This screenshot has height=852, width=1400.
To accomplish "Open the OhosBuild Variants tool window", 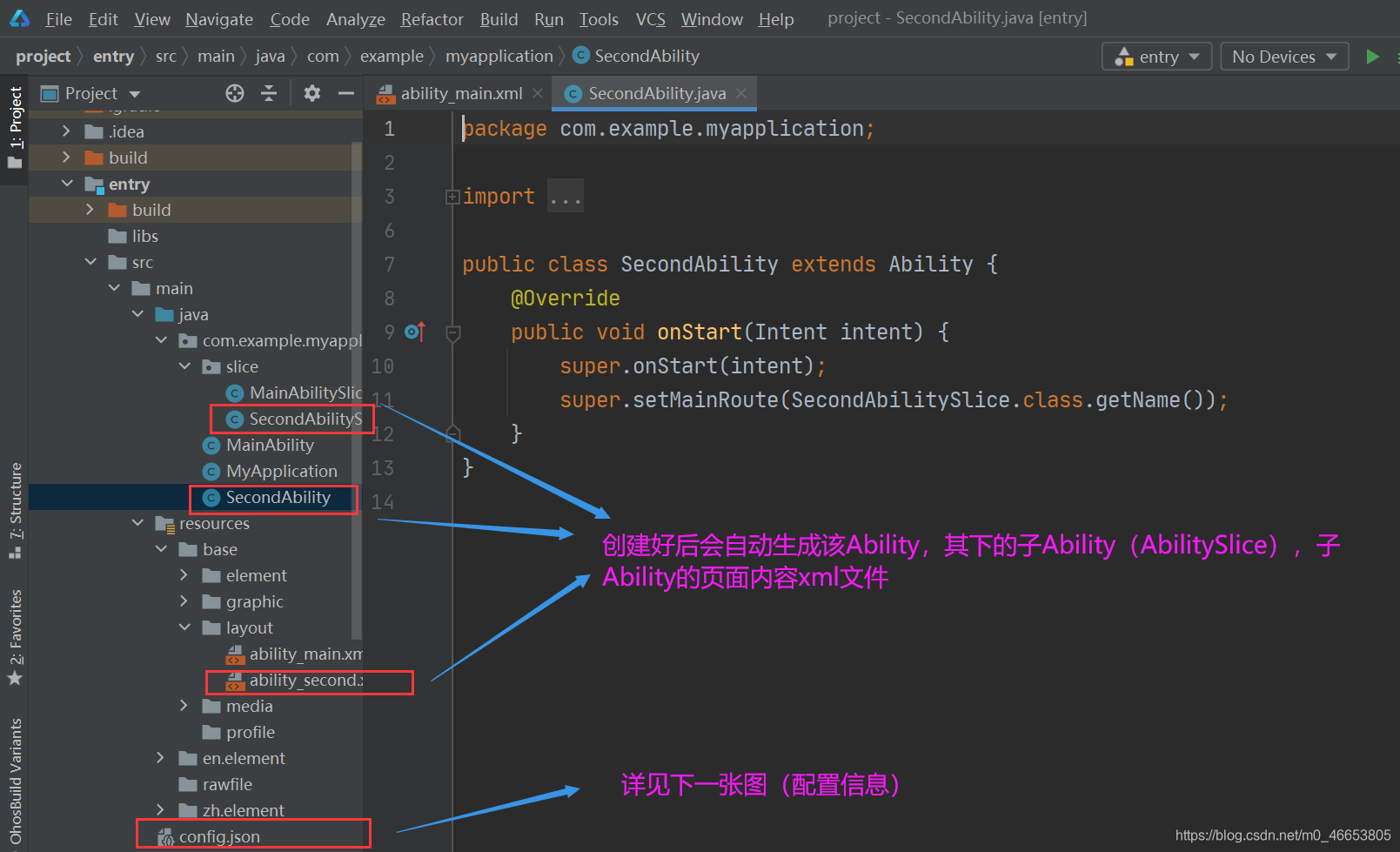I will point(15,782).
